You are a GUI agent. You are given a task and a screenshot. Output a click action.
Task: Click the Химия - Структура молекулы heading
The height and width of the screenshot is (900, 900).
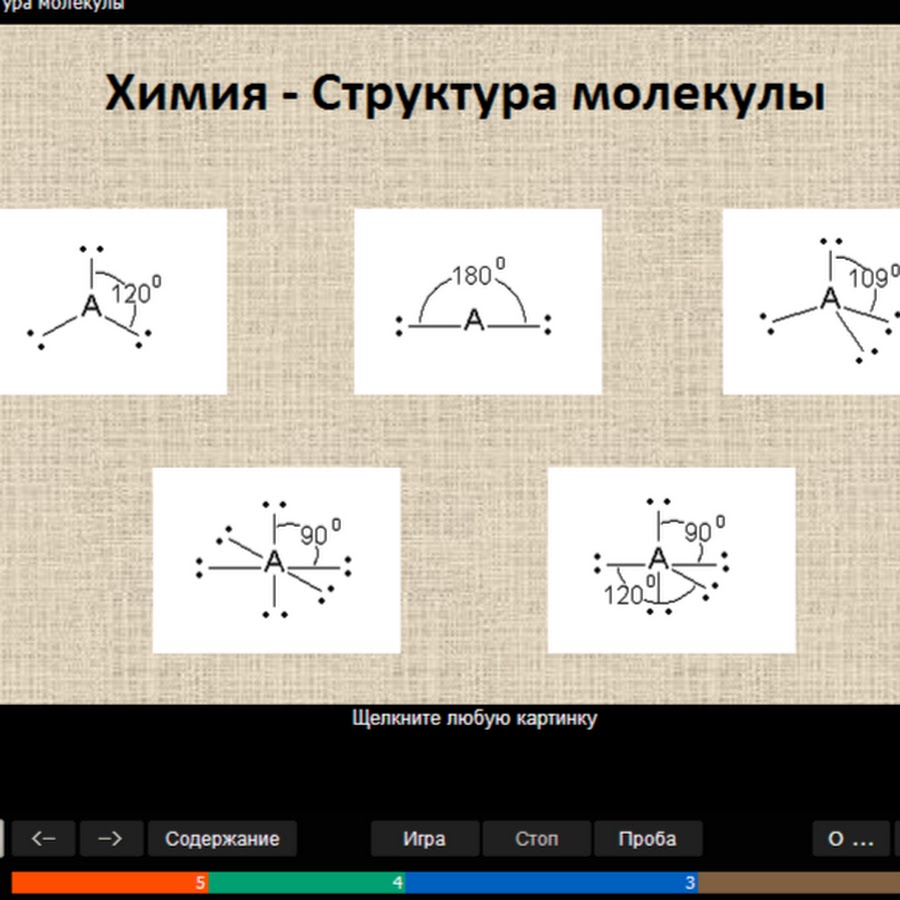point(465,95)
